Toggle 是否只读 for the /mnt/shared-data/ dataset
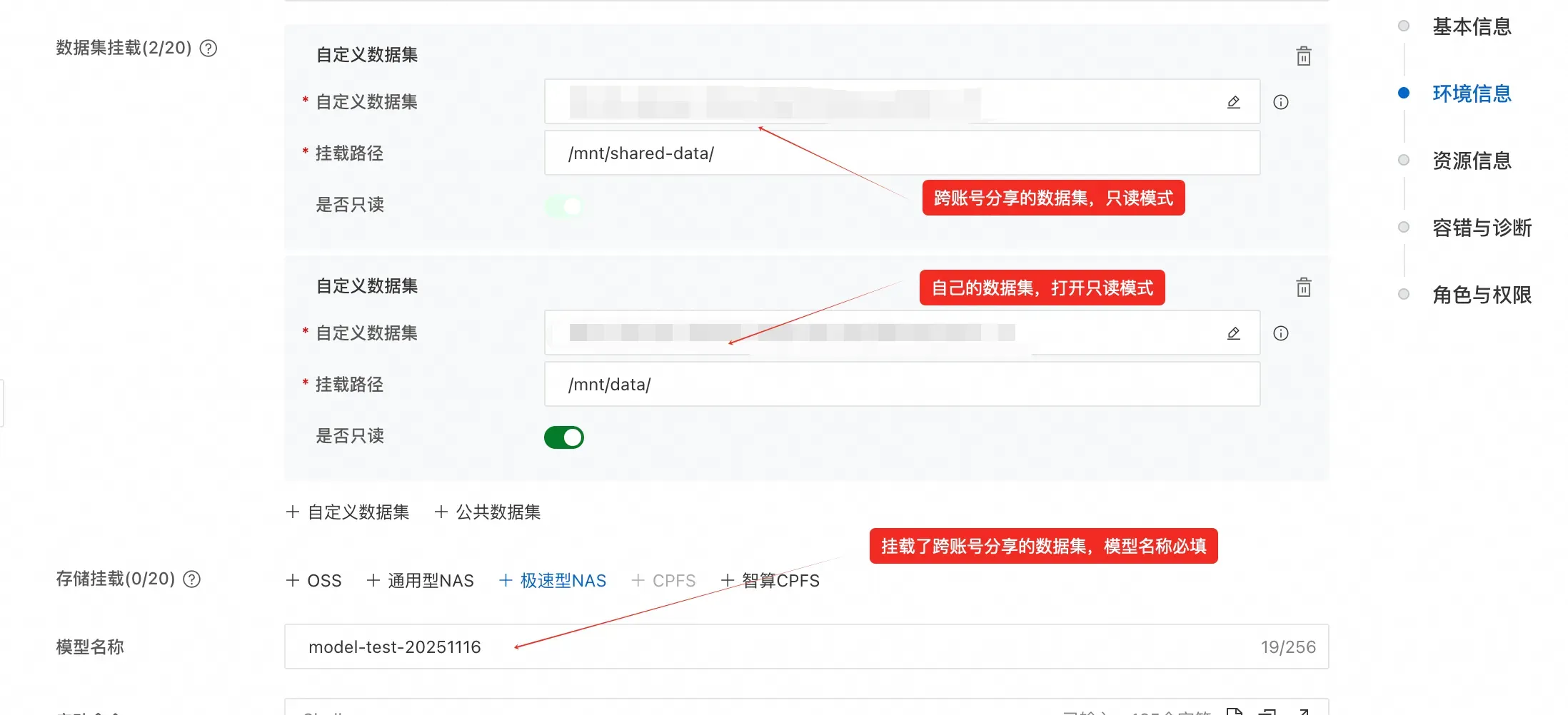Screen dimensions: 1568x715 pos(564,206)
